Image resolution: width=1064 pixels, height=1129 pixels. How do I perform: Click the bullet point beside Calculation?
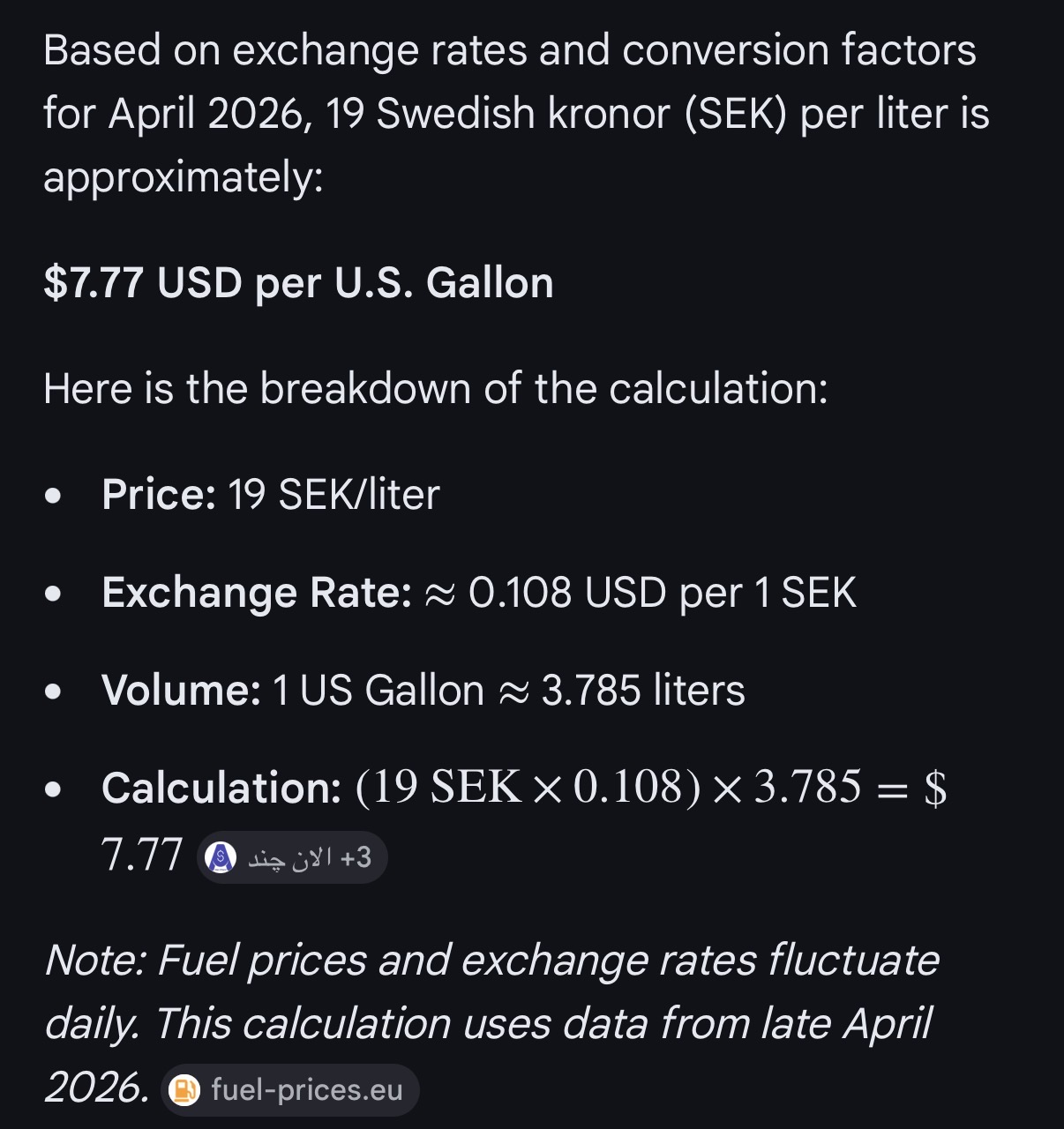tap(54, 789)
